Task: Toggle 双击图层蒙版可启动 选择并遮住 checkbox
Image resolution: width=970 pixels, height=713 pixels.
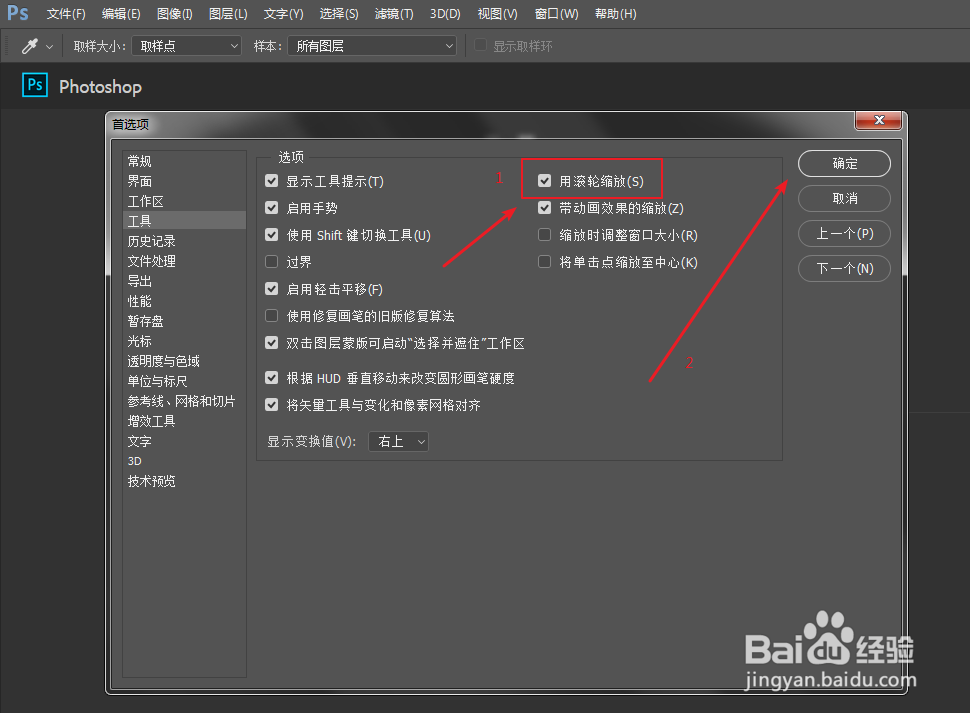Action: pos(272,343)
